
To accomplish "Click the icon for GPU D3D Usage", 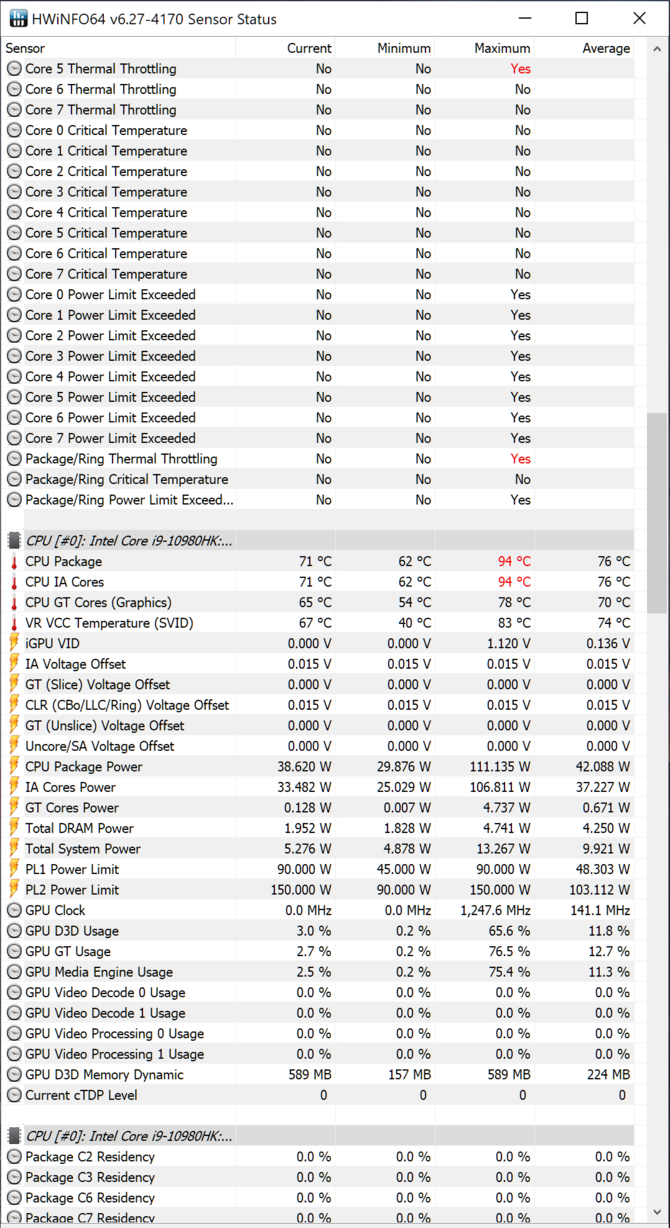I will pos(14,931).
